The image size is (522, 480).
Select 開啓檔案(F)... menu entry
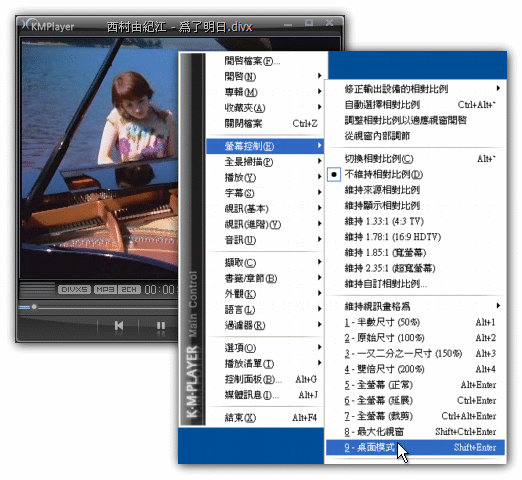tap(265, 61)
